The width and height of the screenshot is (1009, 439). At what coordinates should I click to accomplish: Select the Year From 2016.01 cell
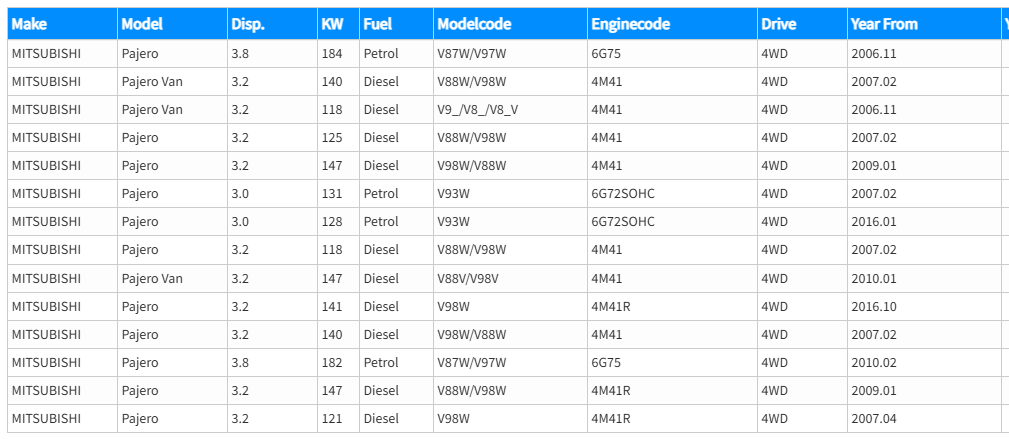pos(924,222)
